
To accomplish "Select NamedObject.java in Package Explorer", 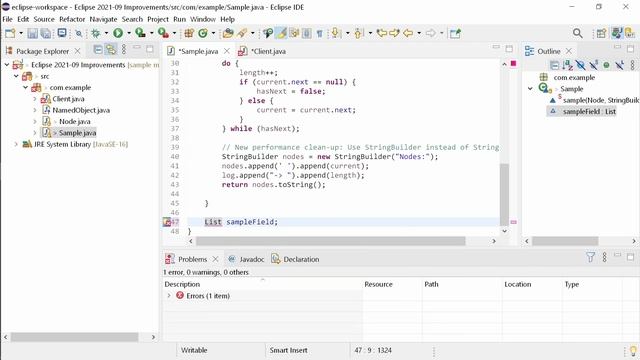I will pos(81,110).
